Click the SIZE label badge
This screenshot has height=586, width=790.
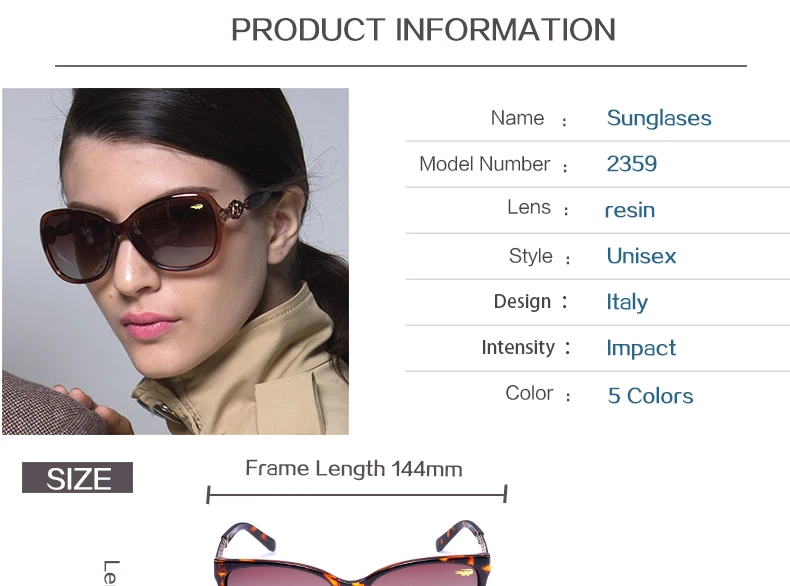[x=78, y=478]
